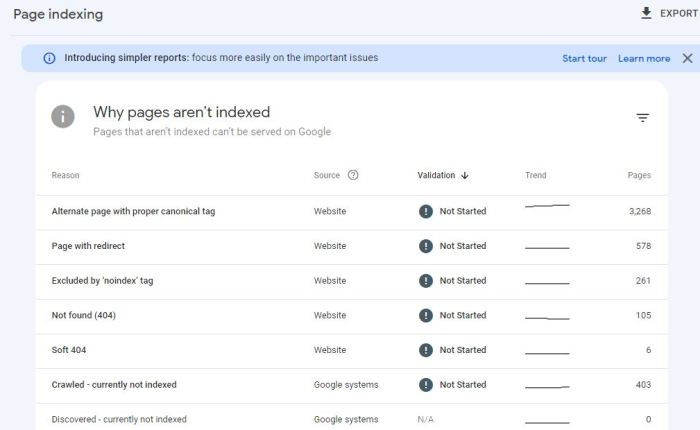The height and width of the screenshot is (430, 700).
Task: Click the Pages column header
Action: pyautogui.click(x=639, y=176)
